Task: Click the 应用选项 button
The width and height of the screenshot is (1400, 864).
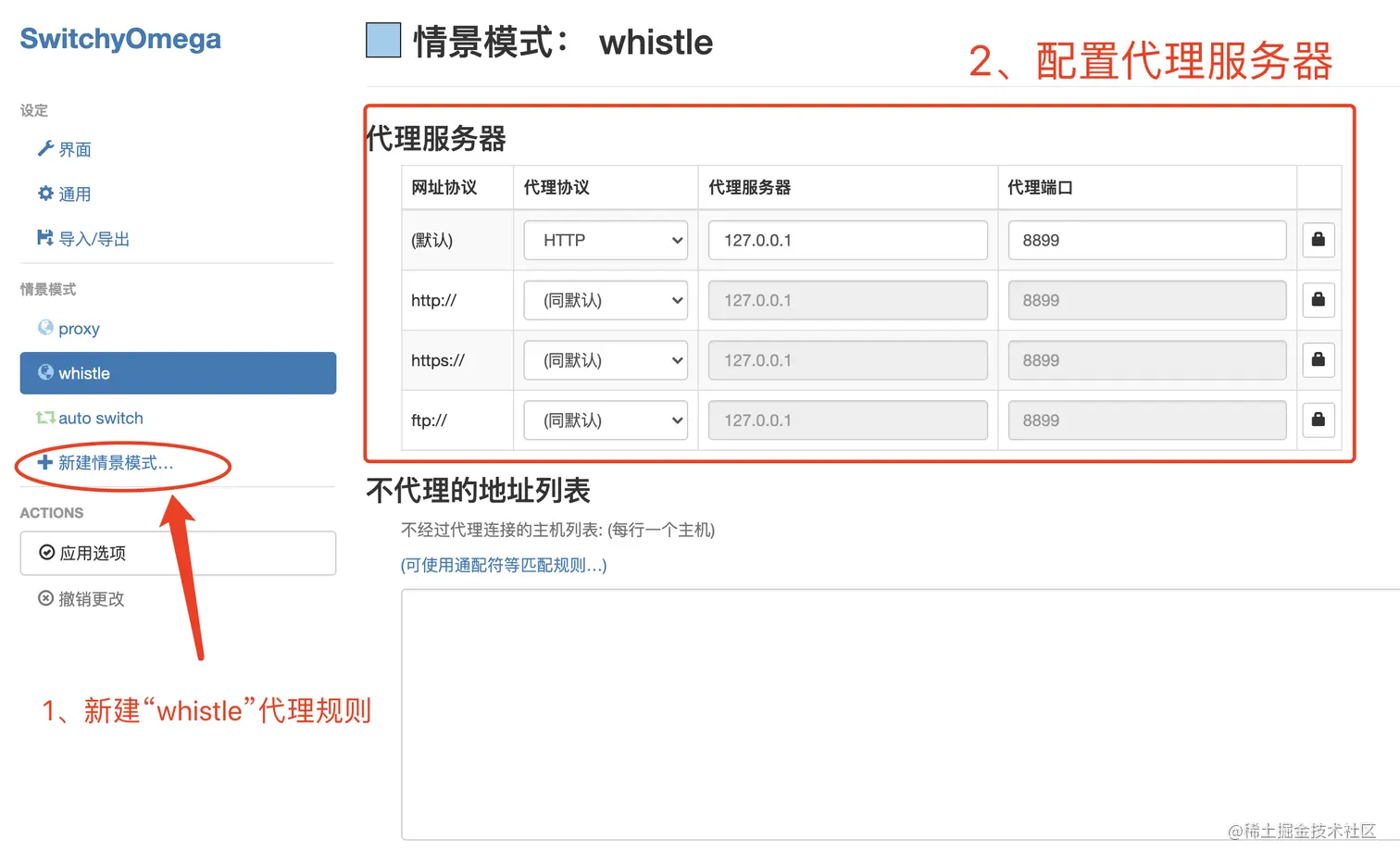Action: click(x=178, y=553)
